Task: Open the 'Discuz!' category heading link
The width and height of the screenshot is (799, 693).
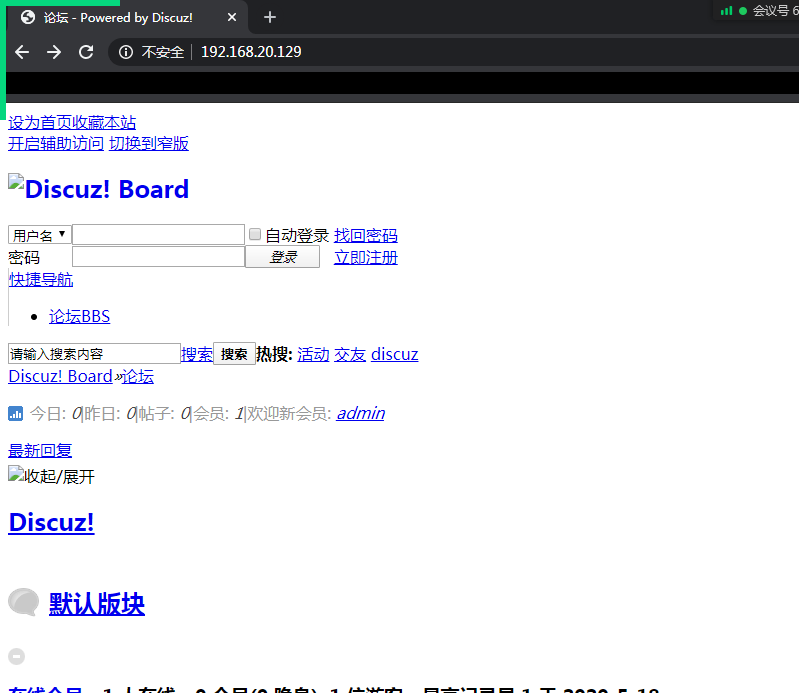Action: [51, 522]
